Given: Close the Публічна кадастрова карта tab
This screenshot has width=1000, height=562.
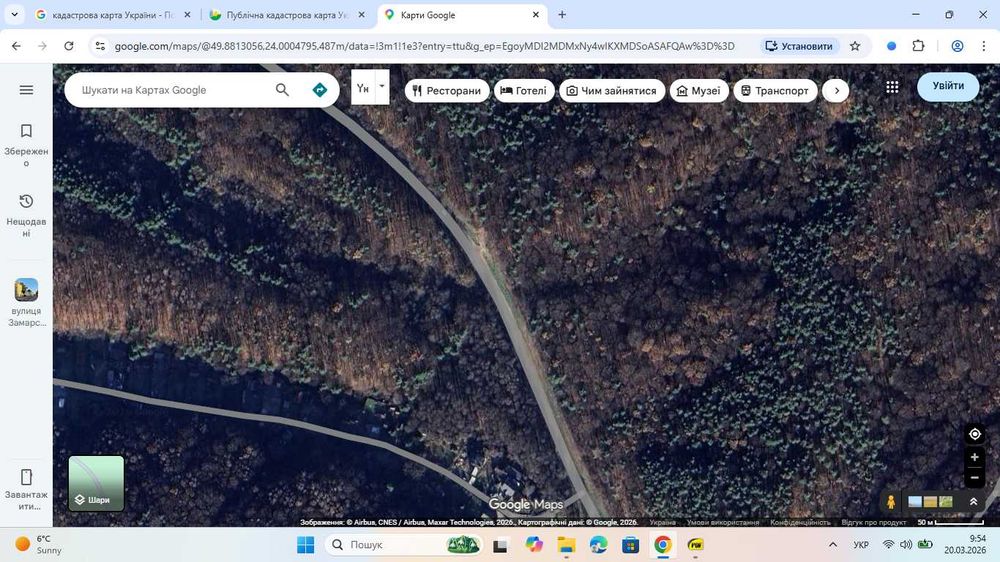Looking at the screenshot, I should [x=362, y=15].
